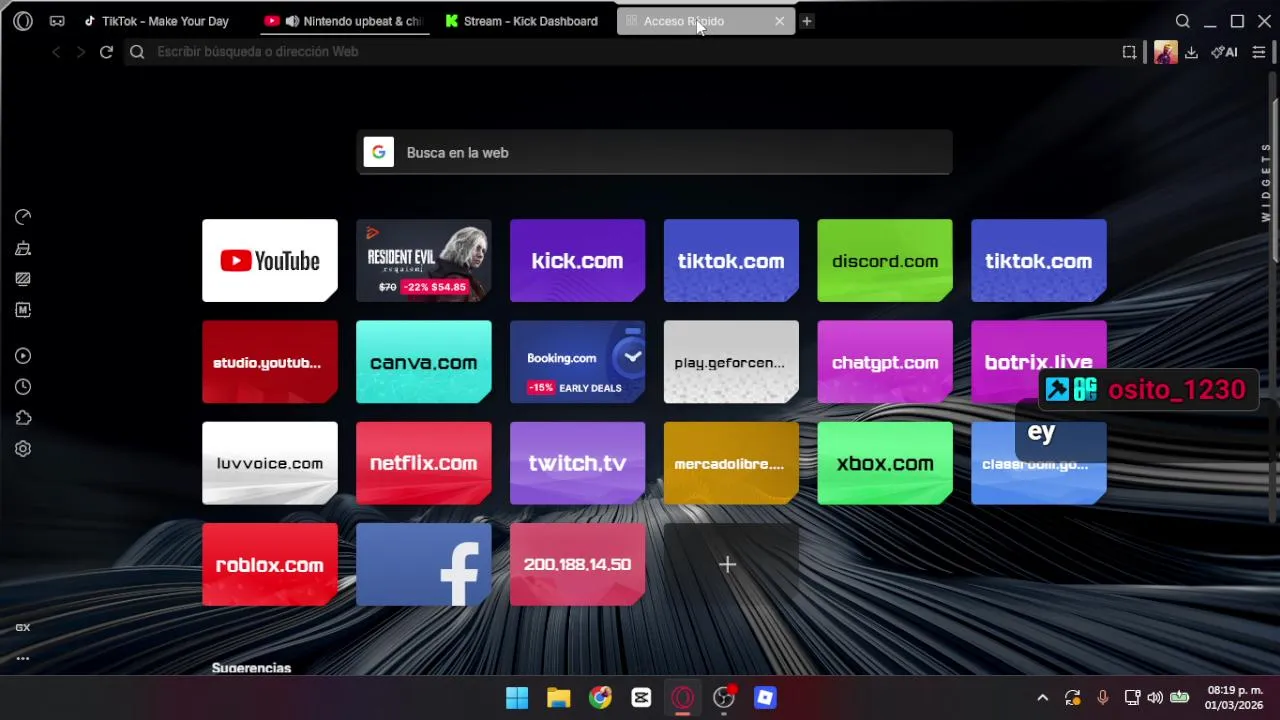The height and width of the screenshot is (720, 1280).
Task: Open Roblox from taskbar
Action: 765,698
